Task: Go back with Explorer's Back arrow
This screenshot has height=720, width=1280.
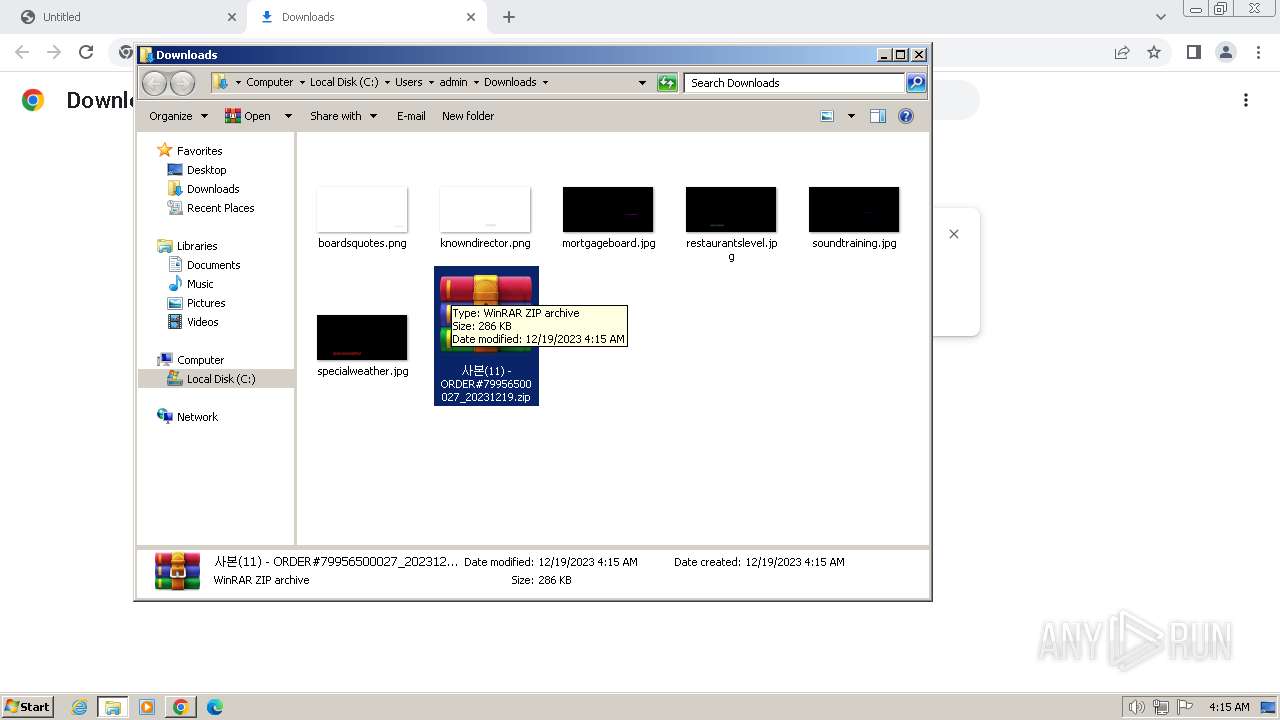Action: click(x=154, y=83)
